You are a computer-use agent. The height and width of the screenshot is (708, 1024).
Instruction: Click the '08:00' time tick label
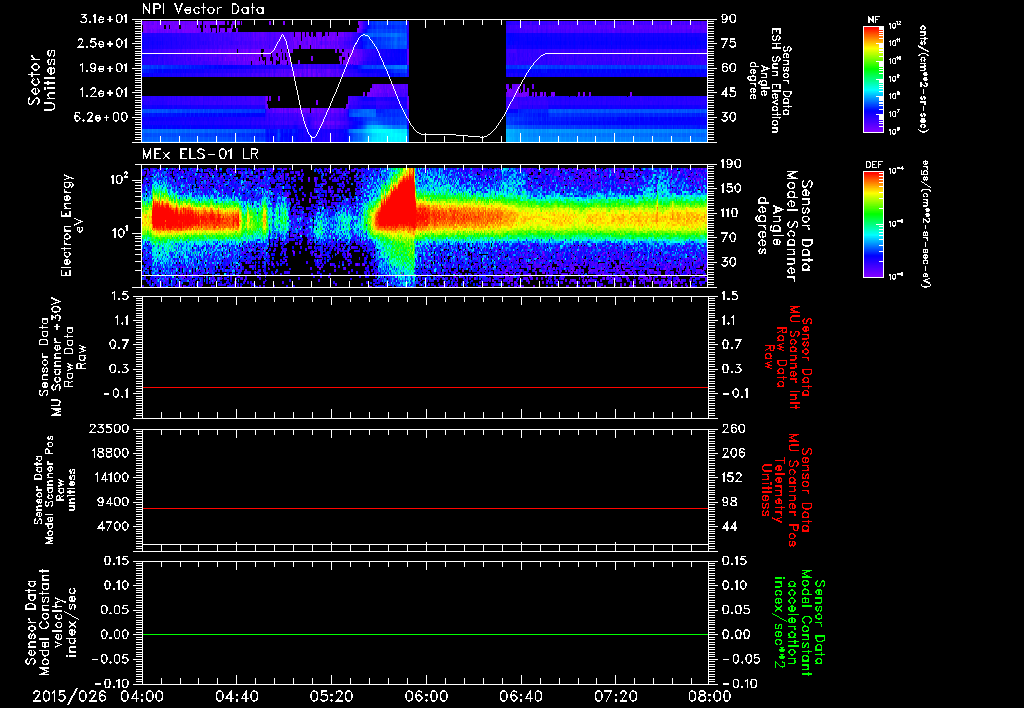[x=710, y=696]
